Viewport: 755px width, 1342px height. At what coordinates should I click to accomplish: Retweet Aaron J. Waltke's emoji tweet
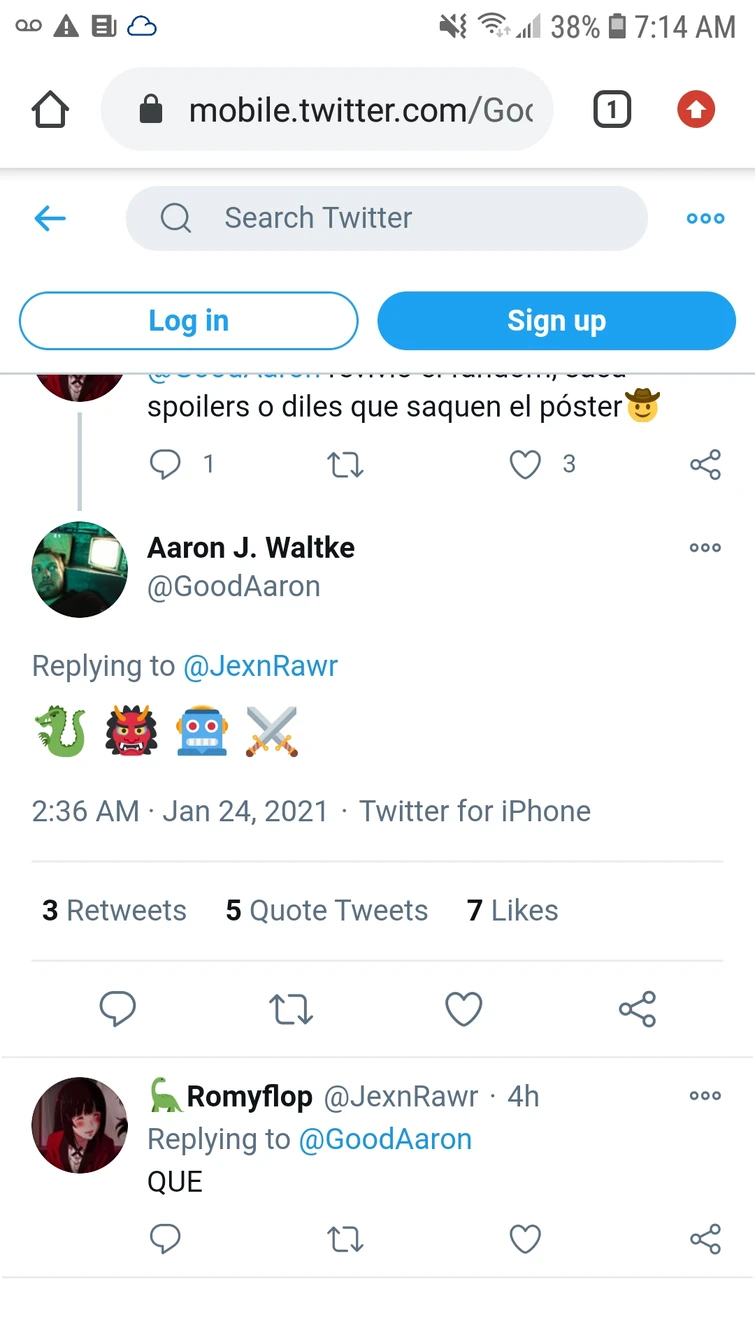pos(292,1009)
